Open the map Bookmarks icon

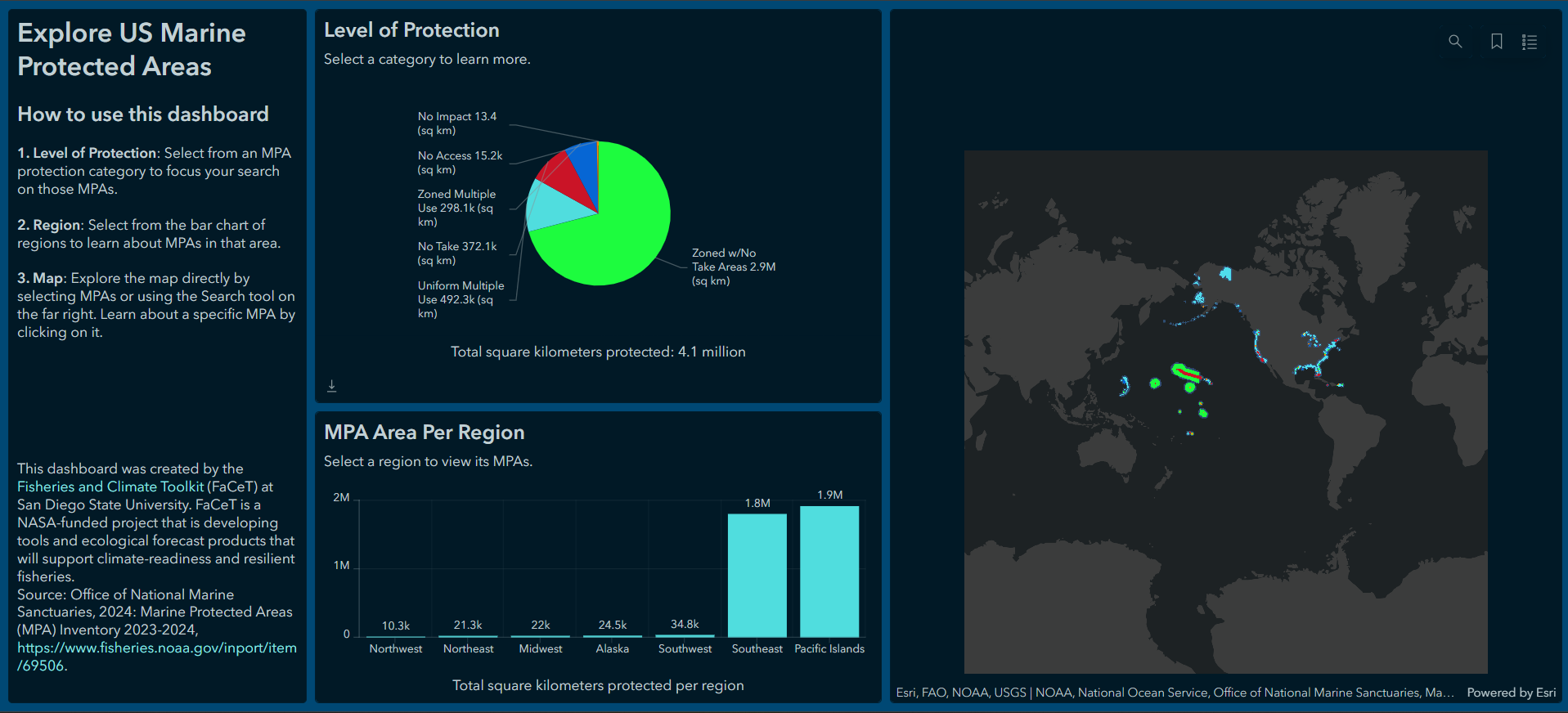[1497, 42]
